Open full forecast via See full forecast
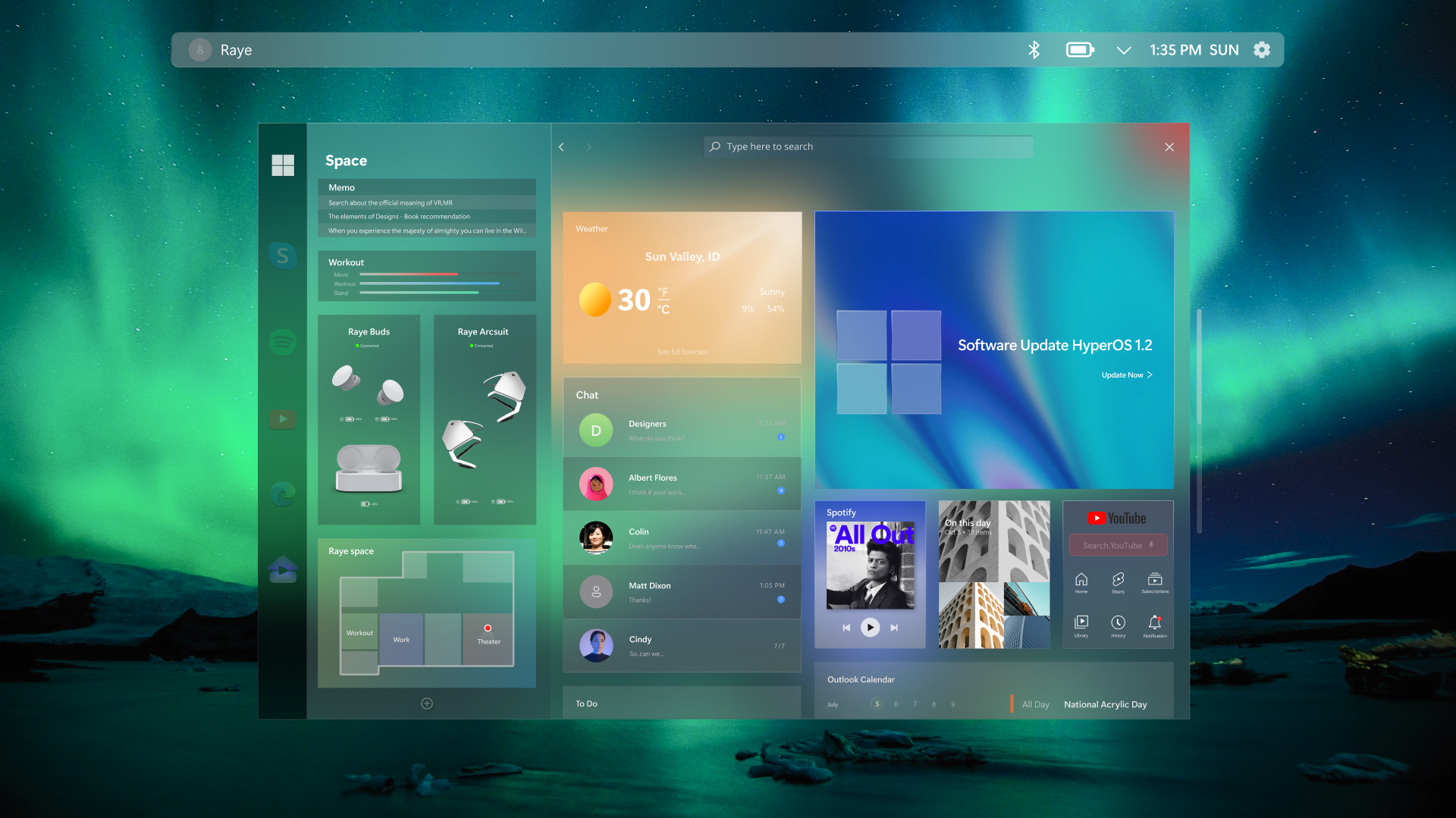The height and width of the screenshot is (818, 1456). pos(682,351)
